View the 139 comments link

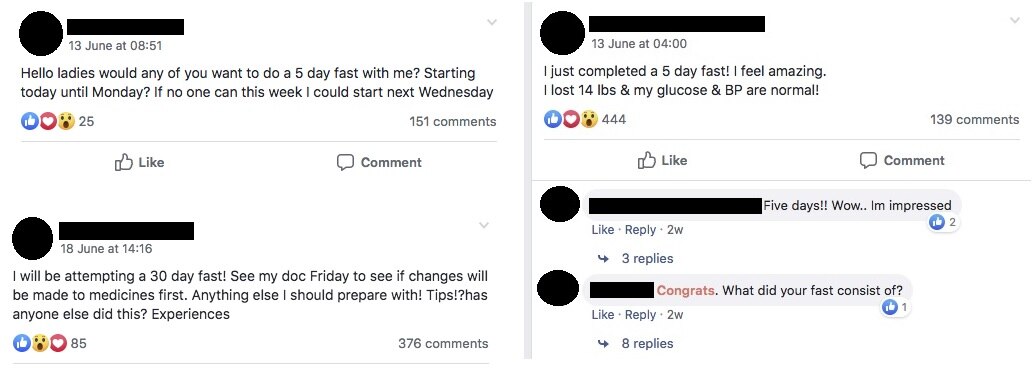[x=975, y=120]
